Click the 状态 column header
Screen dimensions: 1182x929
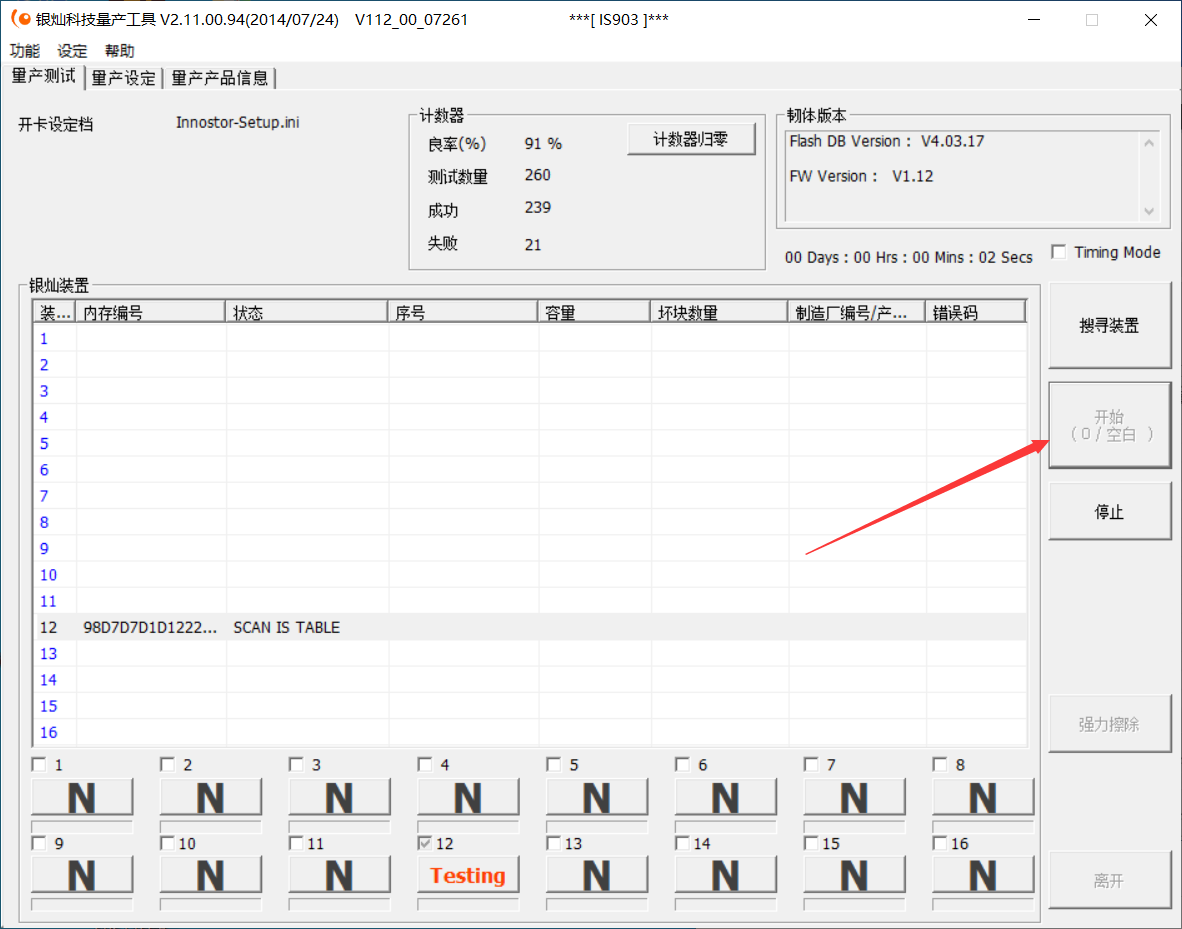coord(306,311)
